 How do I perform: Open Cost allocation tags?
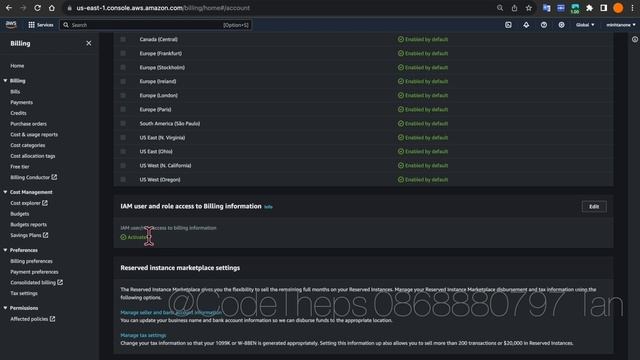[x=33, y=156]
